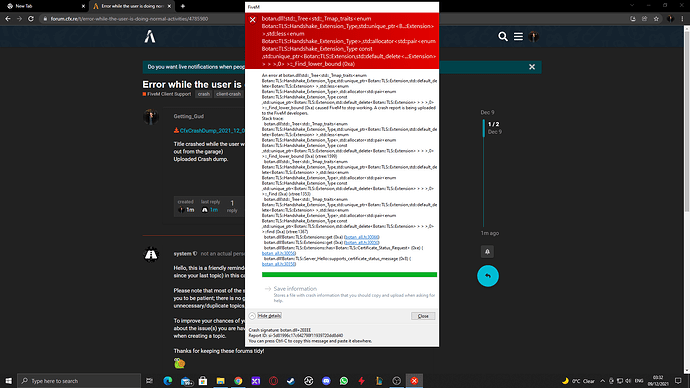
Task: Click the blue reply arrow button
Action: point(488,276)
